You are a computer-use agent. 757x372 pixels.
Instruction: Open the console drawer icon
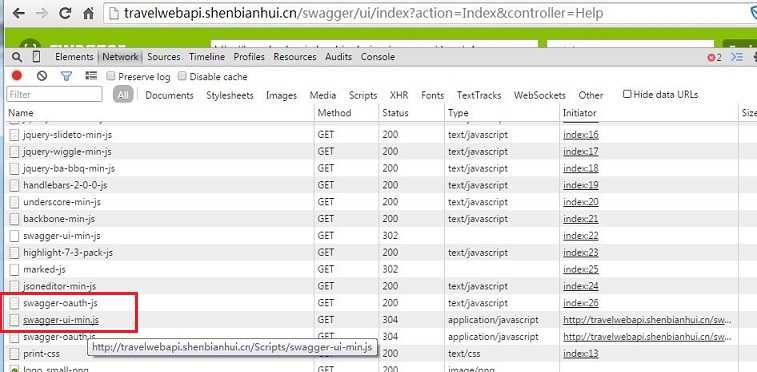pos(736,57)
